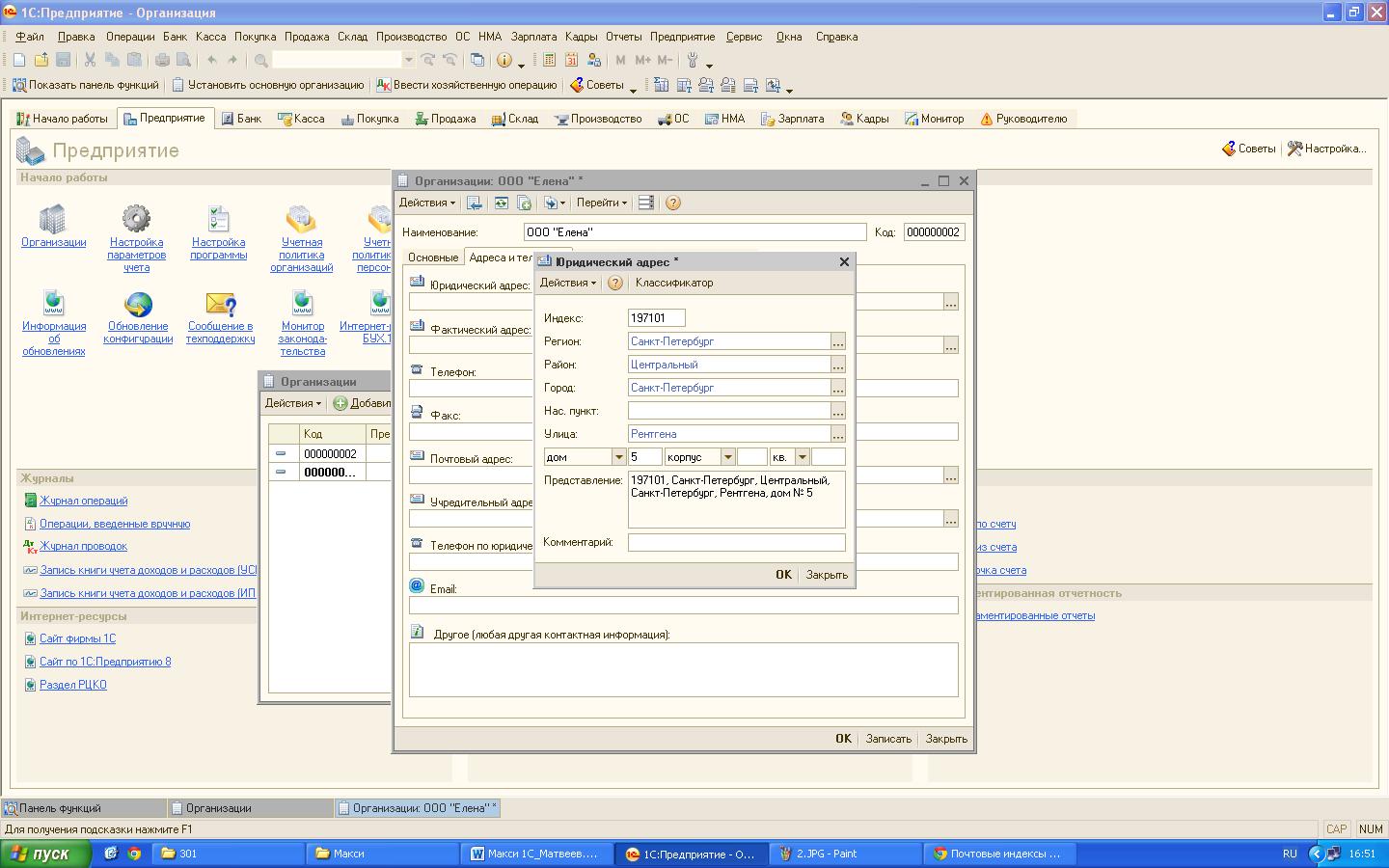
Task: Open Журнал проводок link
Action: (83, 546)
